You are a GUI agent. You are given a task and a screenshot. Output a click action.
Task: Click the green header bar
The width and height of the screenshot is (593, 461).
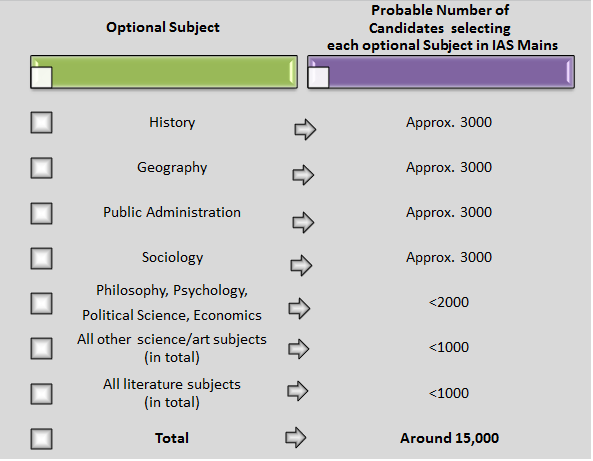click(x=164, y=72)
